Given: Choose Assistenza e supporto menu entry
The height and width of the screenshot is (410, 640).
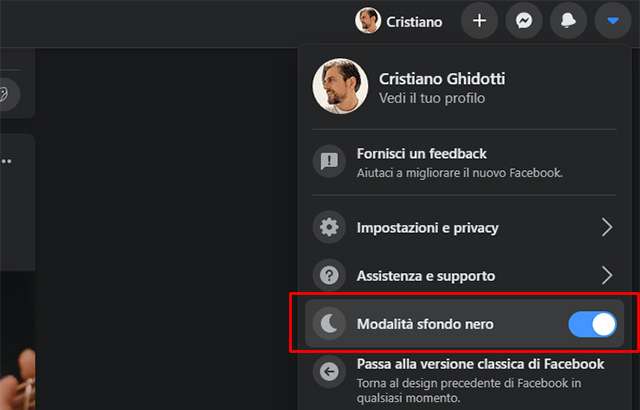Looking at the screenshot, I should (x=425, y=275).
